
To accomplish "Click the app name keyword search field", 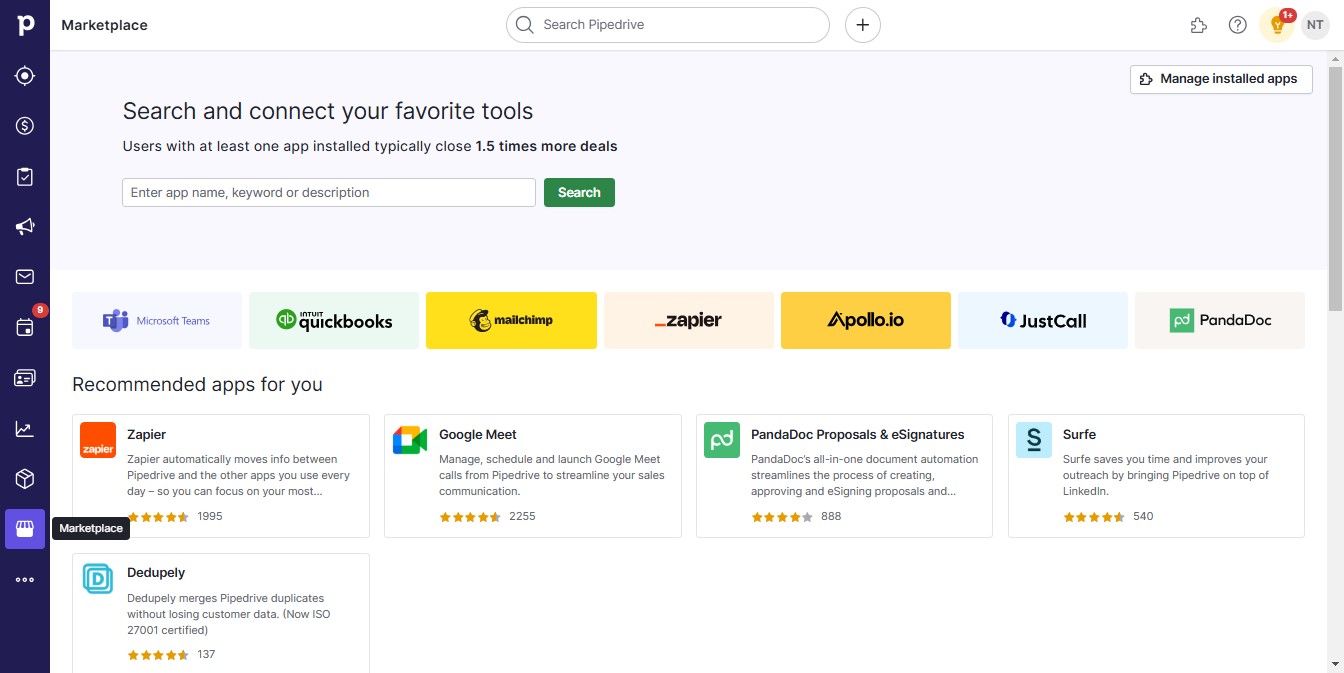I will [329, 193].
